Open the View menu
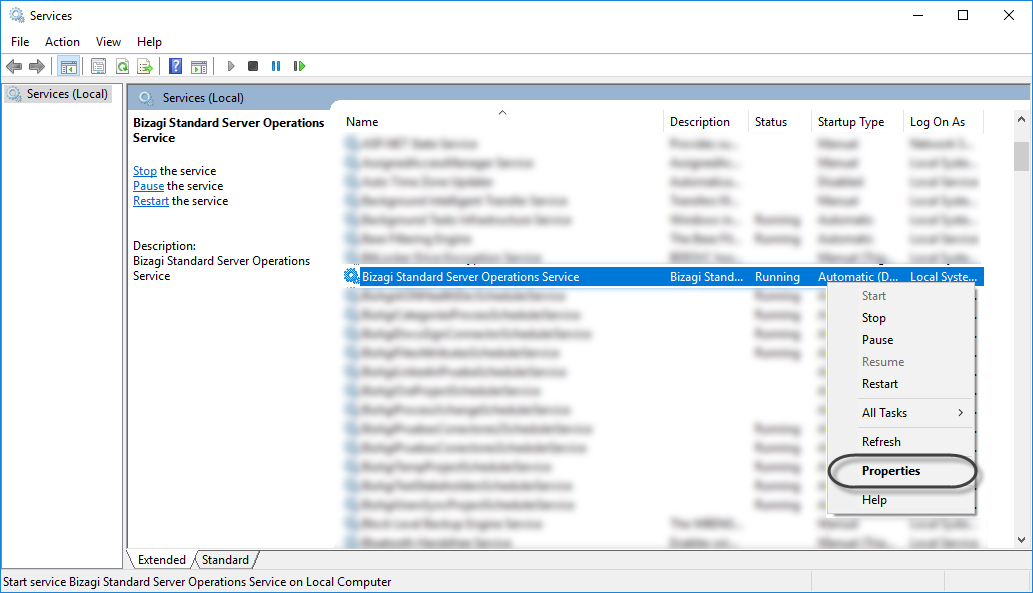The image size is (1033, 593). (x=108, y=42)
